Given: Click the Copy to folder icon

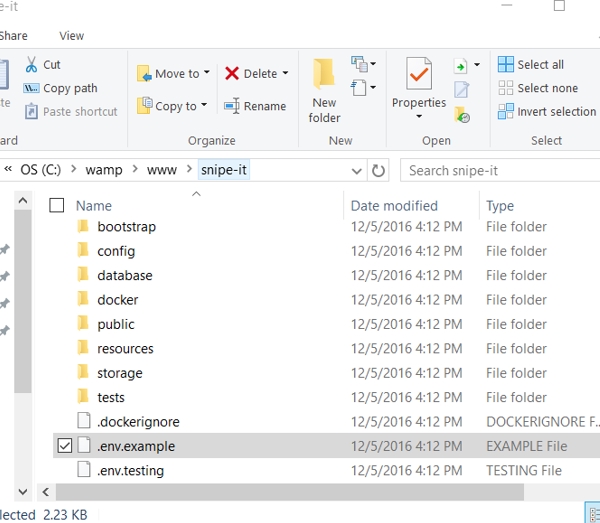Looking at the screenshot, I should [x=145, y=105].
